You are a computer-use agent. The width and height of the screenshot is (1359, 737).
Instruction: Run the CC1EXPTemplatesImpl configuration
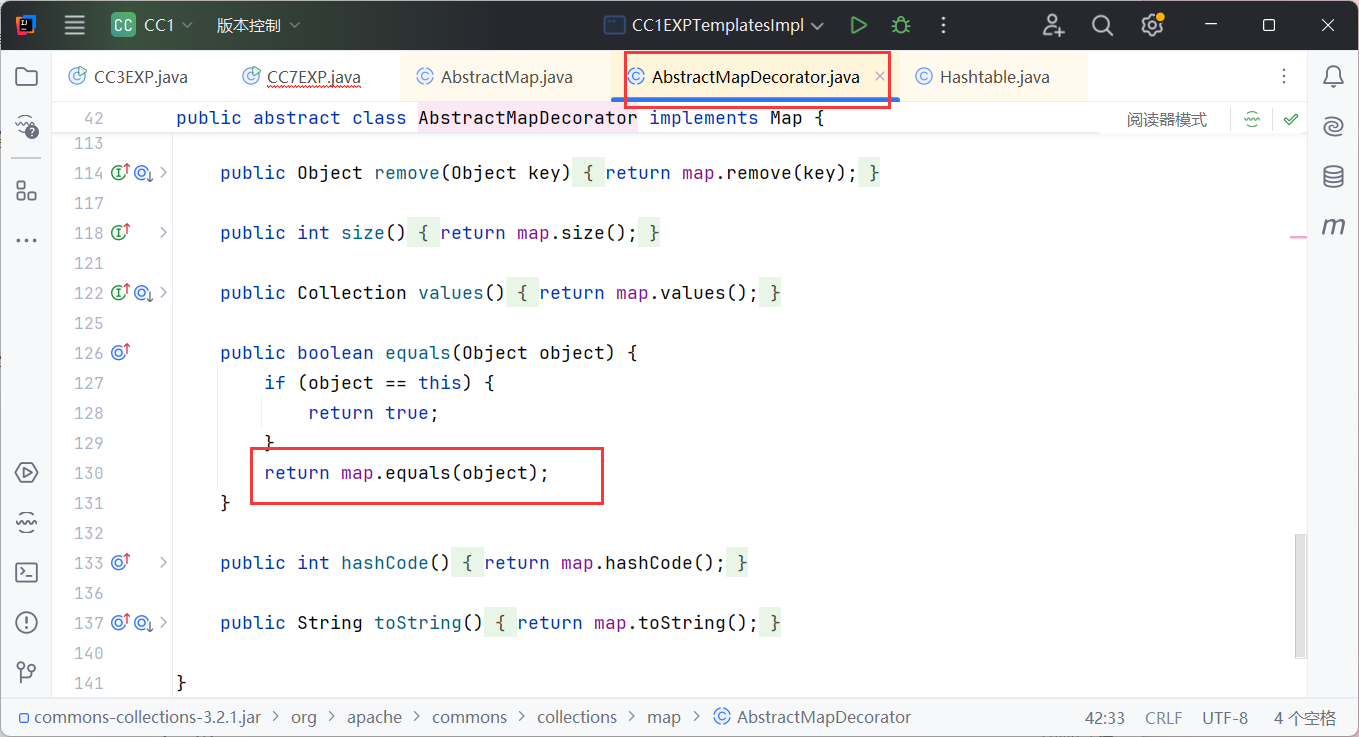[x=858, y=26]
